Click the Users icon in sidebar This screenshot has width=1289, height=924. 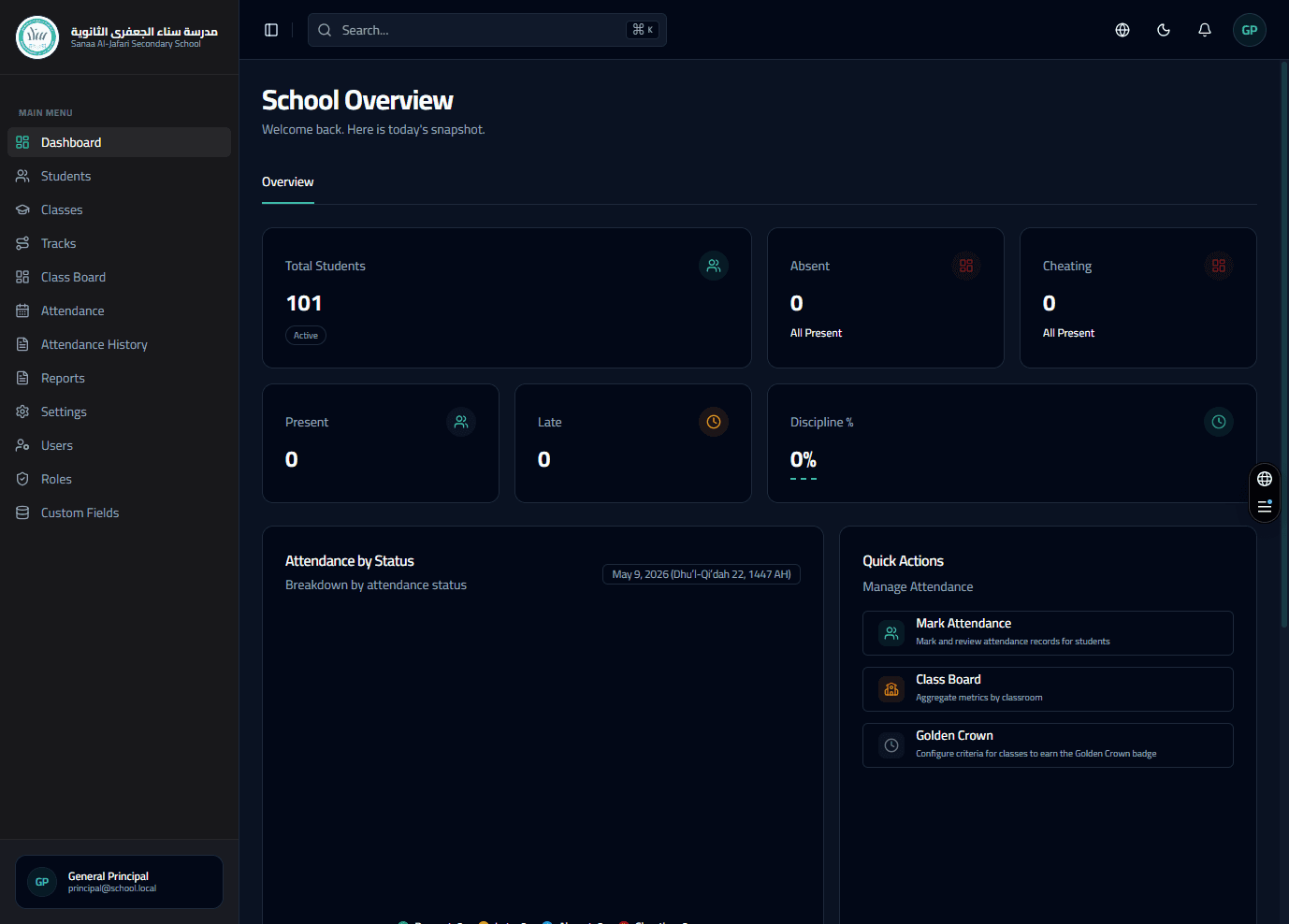coord(22,445)
